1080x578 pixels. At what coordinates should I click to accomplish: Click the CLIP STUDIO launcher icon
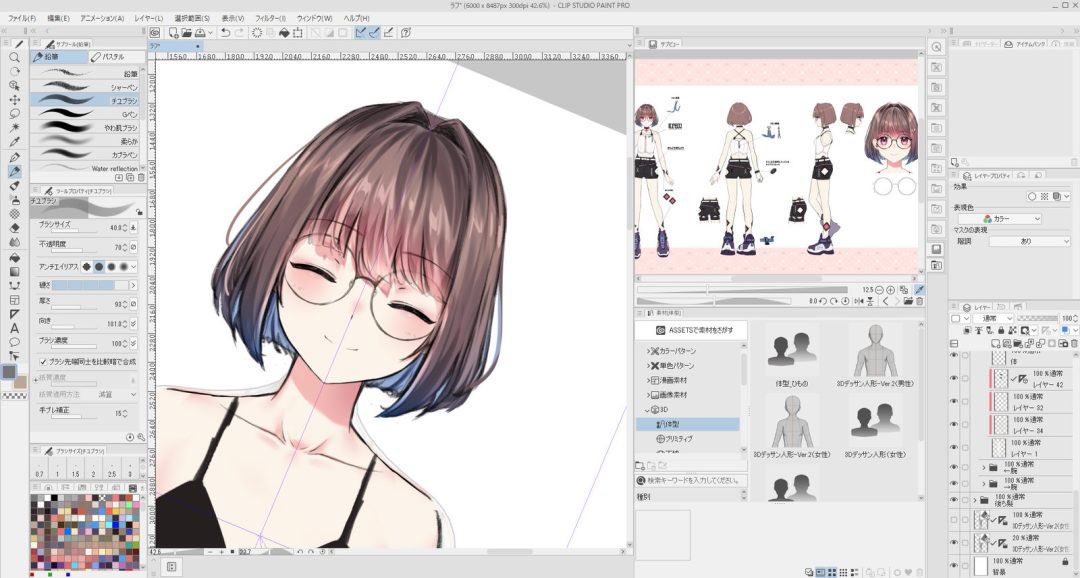(x=155, y=32)
